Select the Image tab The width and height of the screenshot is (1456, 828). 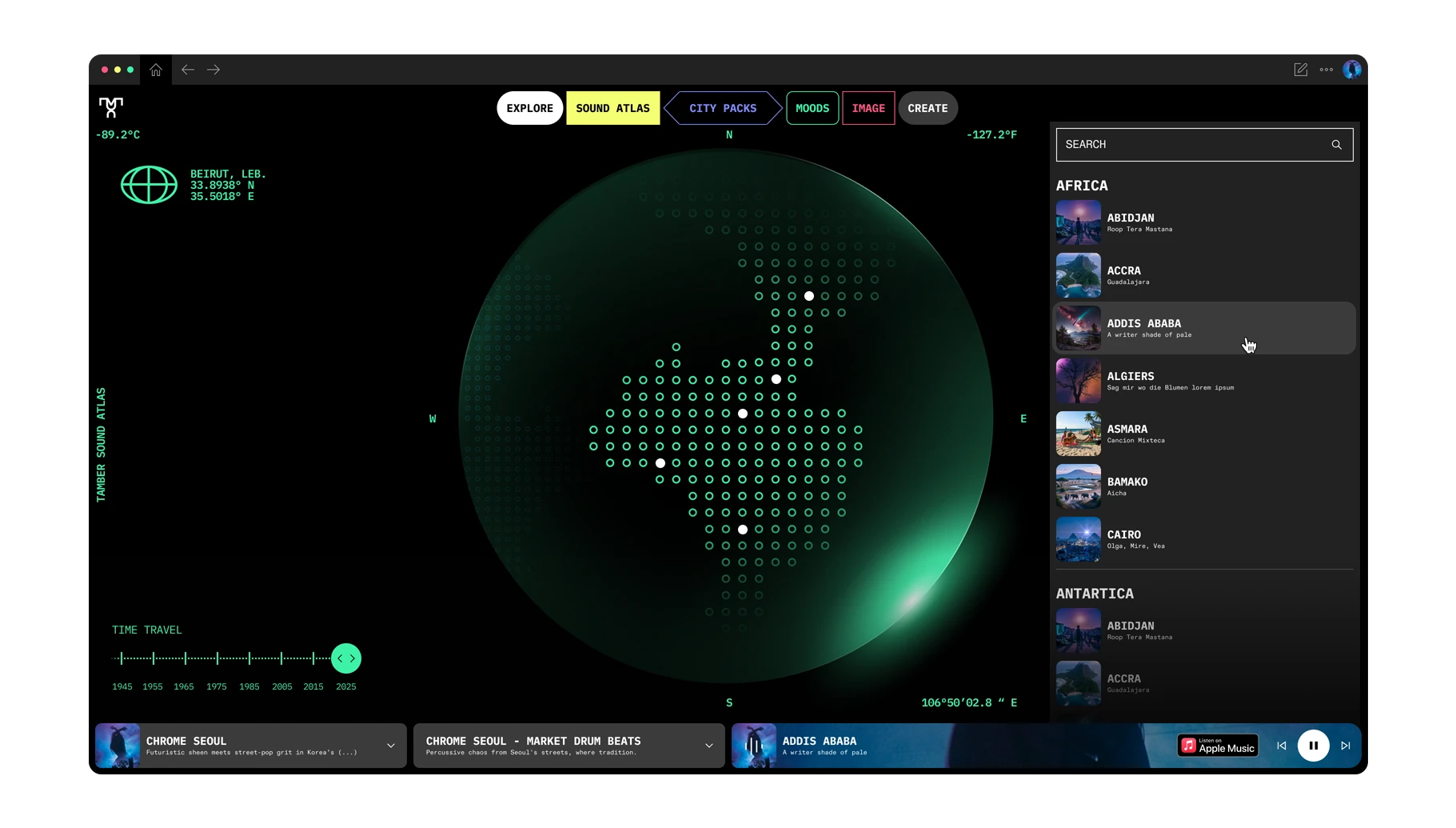point(868,108)
